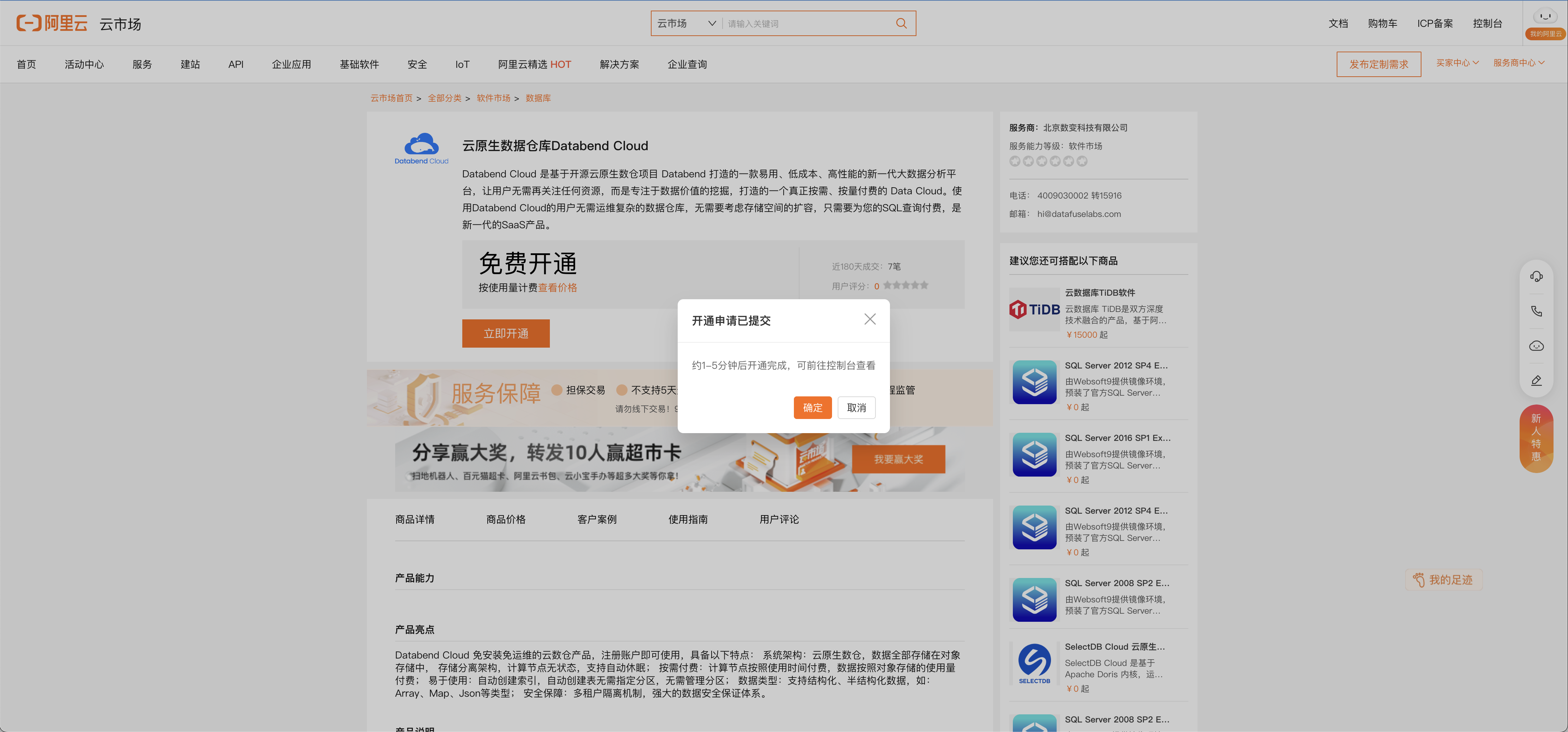Image resolution: width=1568 pixels, height=732 pixels.
Task: Click the service provider rating stars
Action: point(1048,161)
